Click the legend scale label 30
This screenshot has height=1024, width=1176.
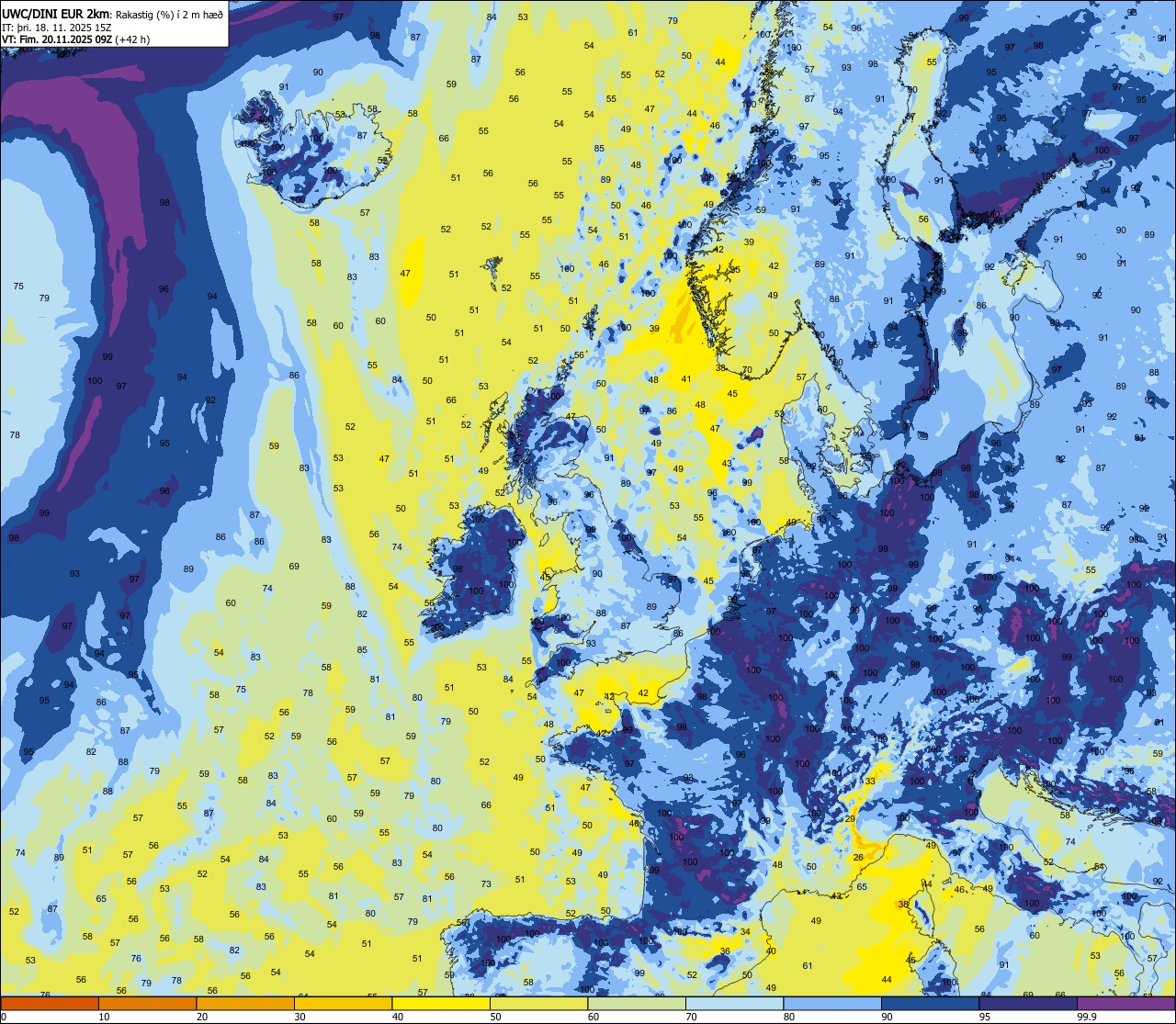click(x=300, y=1017)
